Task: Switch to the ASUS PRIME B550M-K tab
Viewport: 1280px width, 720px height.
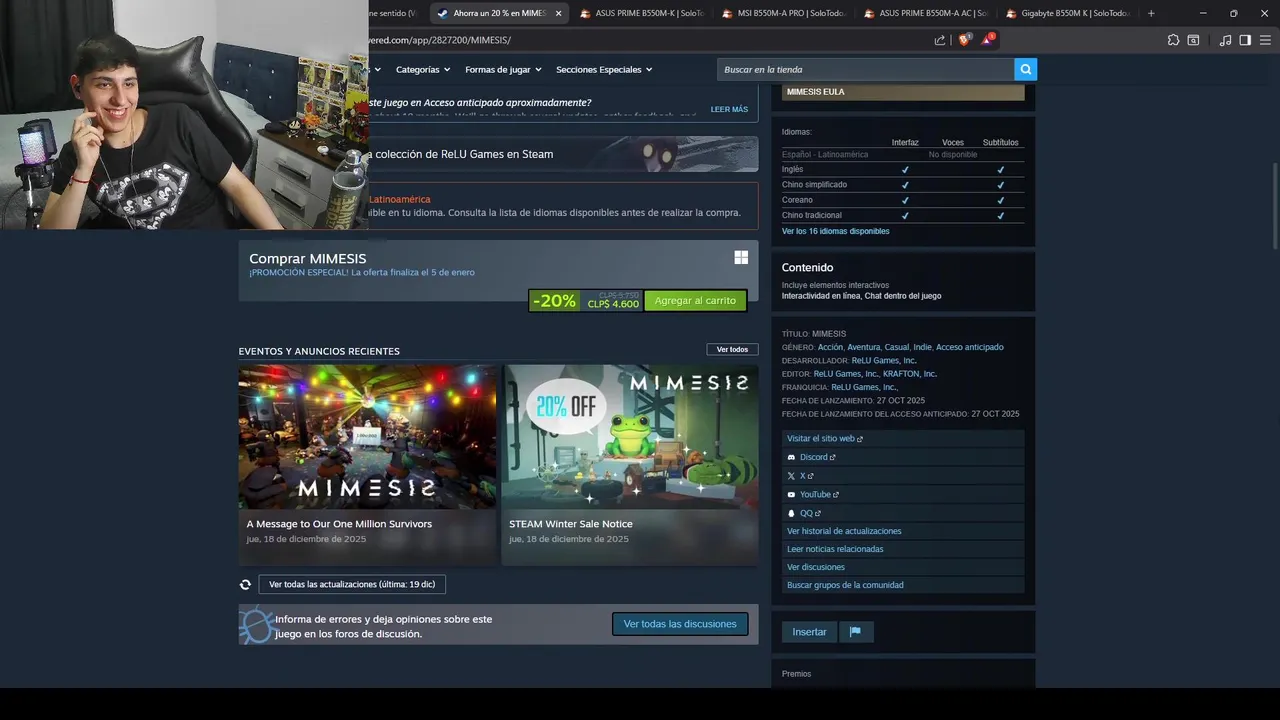Action: tap(644, 13)
